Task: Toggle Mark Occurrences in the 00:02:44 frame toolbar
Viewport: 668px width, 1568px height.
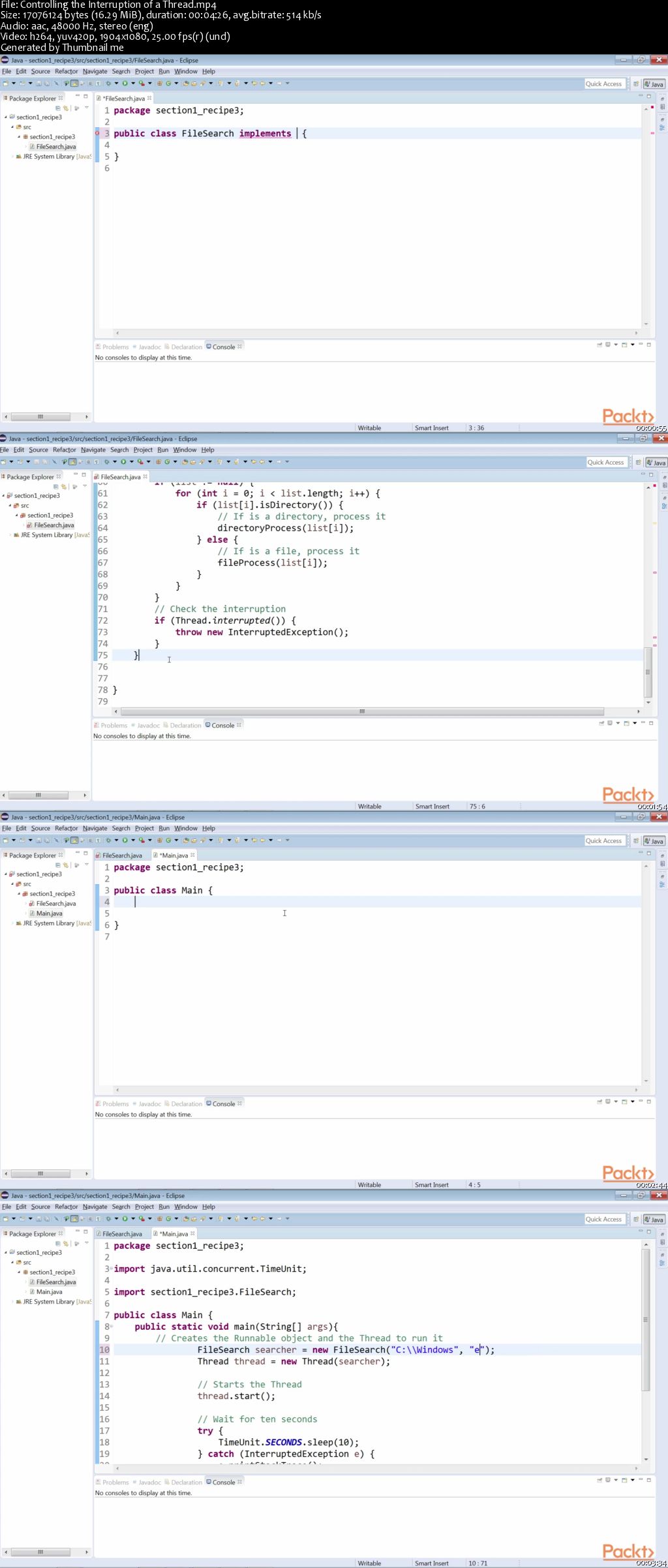Action: tap(74, 840)
